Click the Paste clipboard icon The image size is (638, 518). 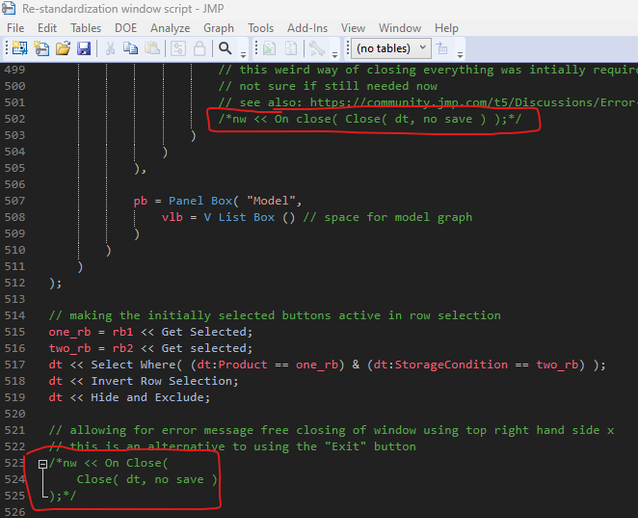coord(152,48)
